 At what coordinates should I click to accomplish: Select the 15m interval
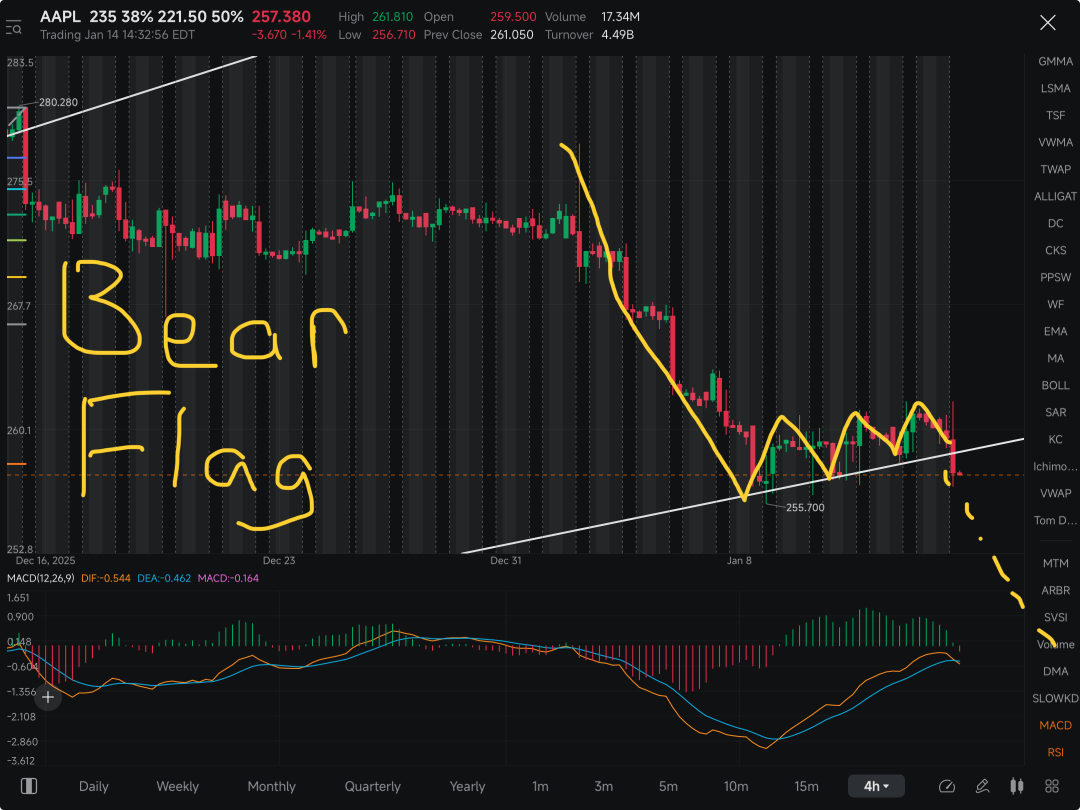pos(807,786)
